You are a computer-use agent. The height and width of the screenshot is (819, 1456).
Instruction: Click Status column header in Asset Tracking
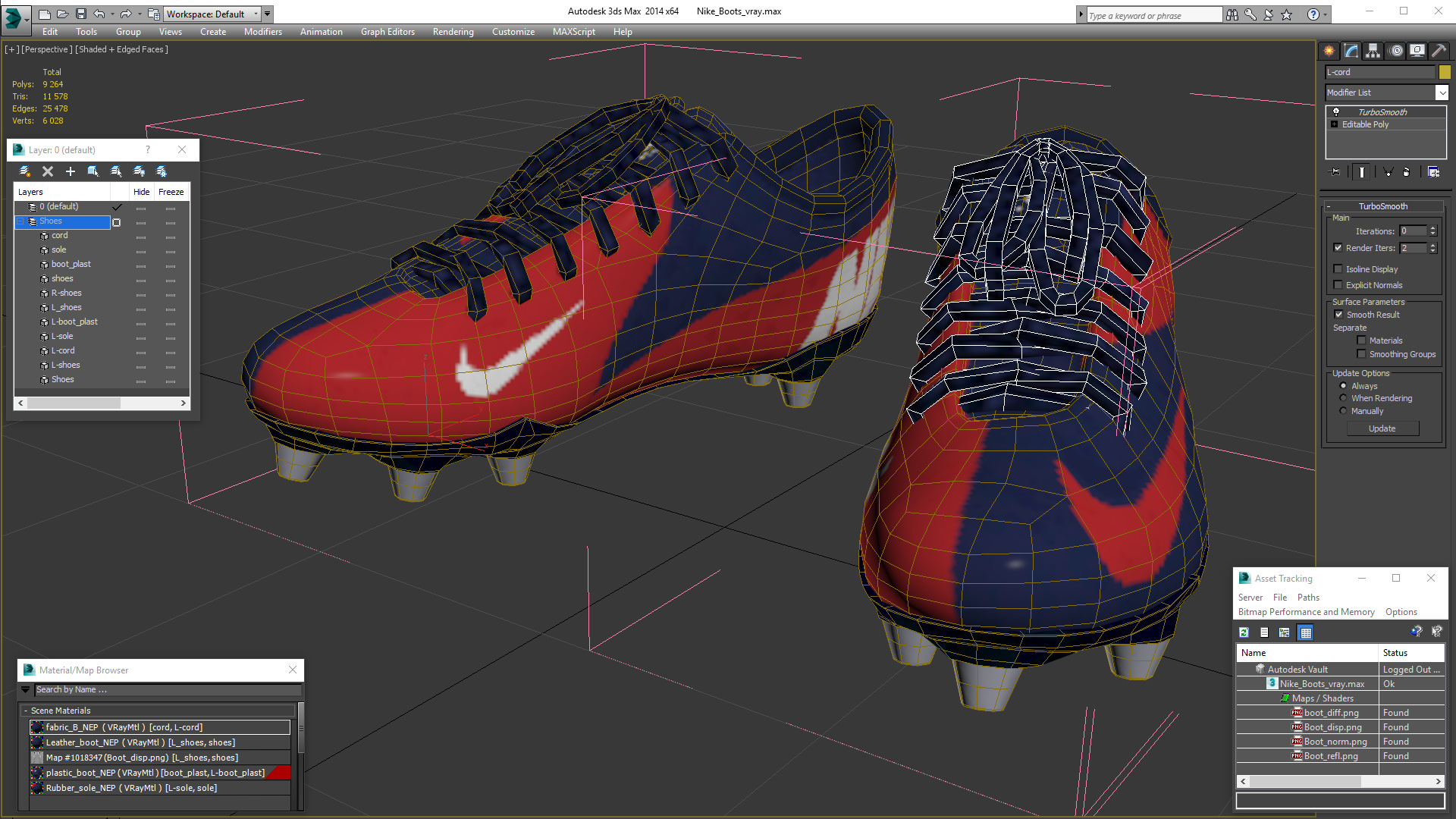click(x=1411, y=653)
